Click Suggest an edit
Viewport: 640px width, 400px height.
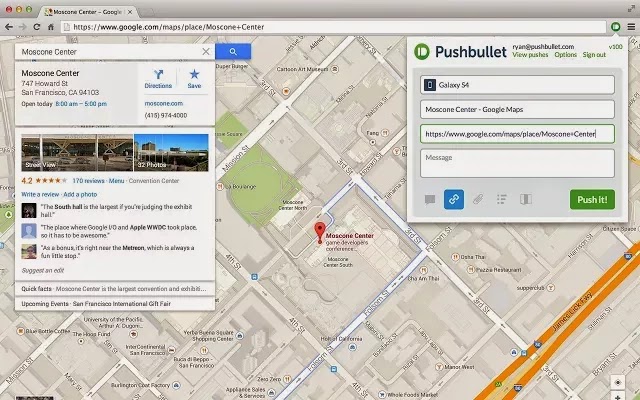tap(43, 270)
